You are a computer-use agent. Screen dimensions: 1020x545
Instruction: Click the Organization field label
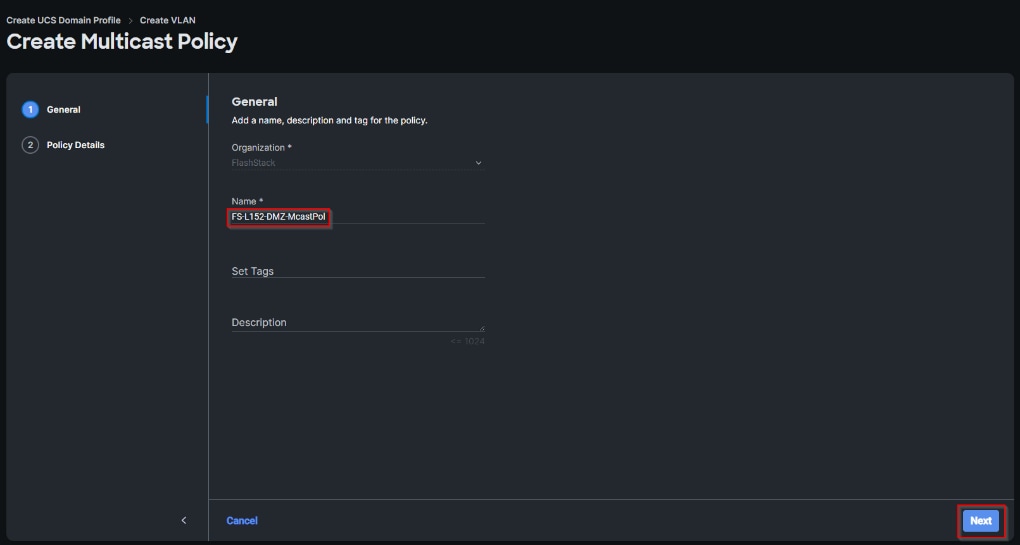pyautogui.click(x=261, y=148)
